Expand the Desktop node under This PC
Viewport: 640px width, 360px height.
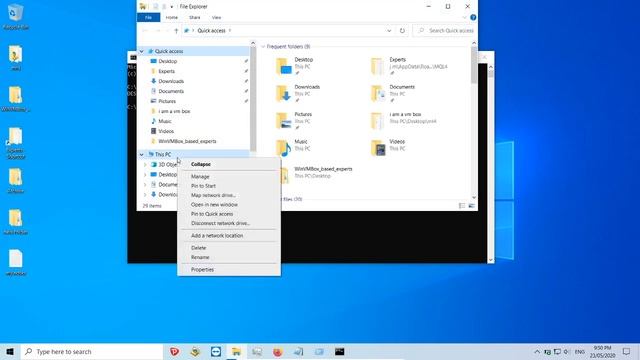coord(145,175)
